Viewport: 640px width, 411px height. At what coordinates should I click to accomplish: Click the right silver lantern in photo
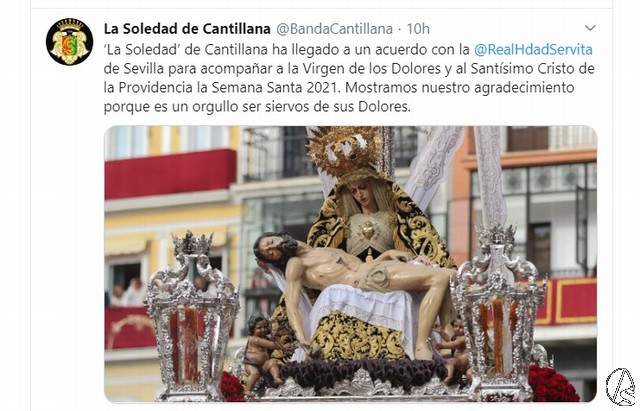(498, 312)
